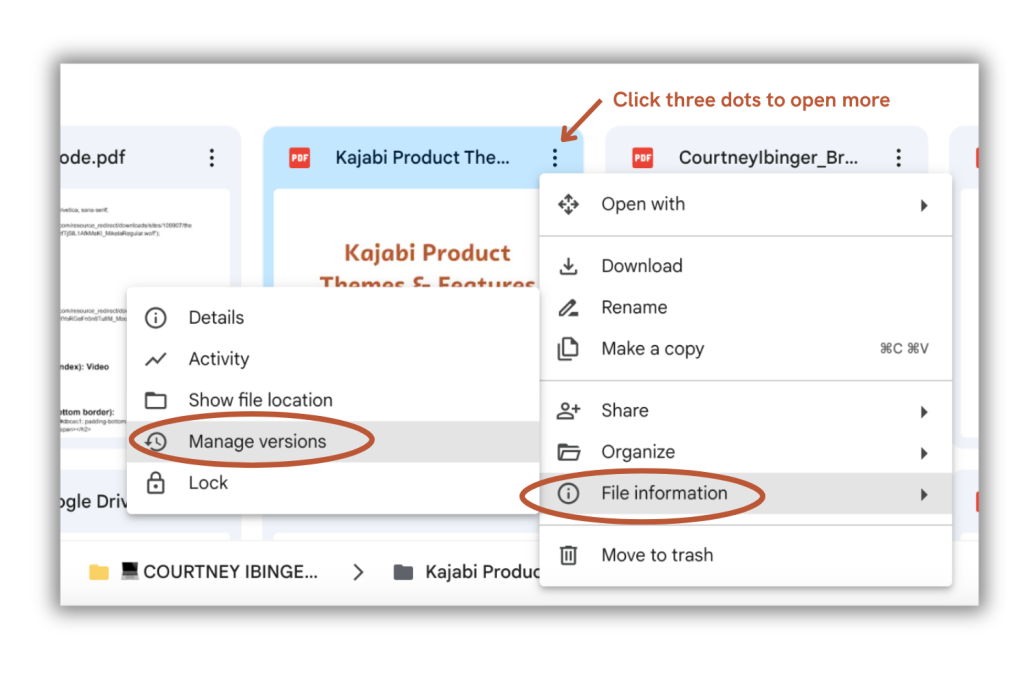Screen dimensions: 1024x683
Task: Expand the File information submenu arrow
Action: click(x=924, y=494)
